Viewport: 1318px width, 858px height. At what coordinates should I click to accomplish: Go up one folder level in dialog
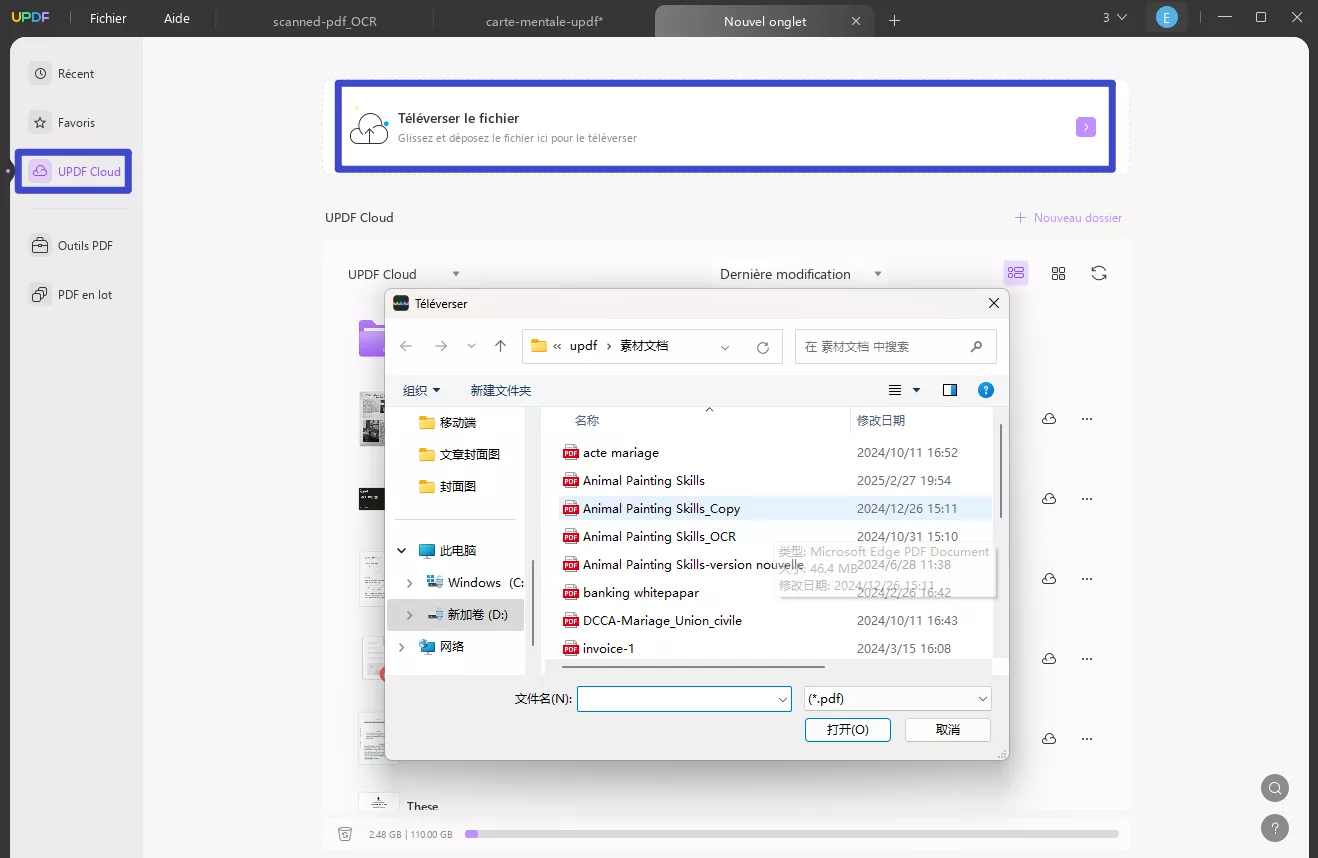click(501, 346)
